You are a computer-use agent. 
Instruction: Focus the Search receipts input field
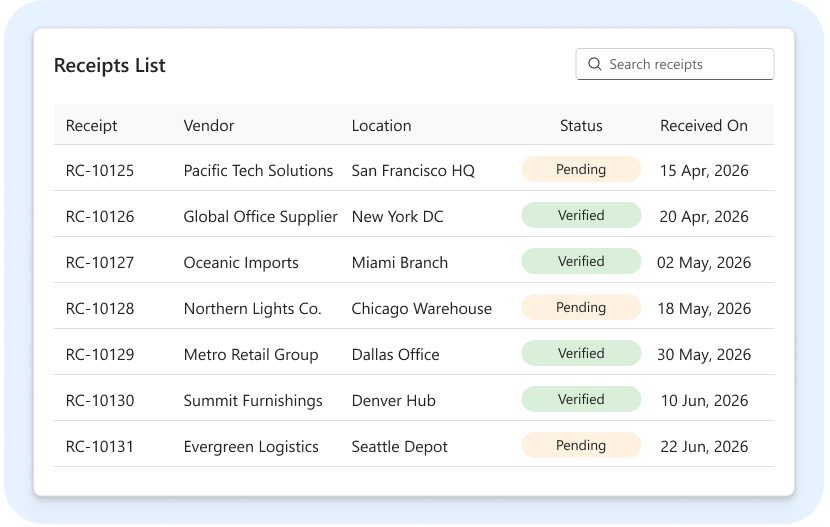point(674,64)
